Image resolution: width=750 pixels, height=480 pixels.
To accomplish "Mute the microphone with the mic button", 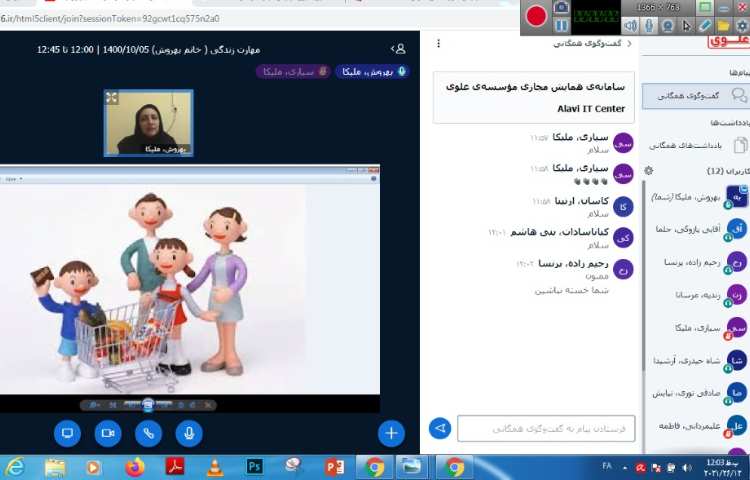I will 189,433.
